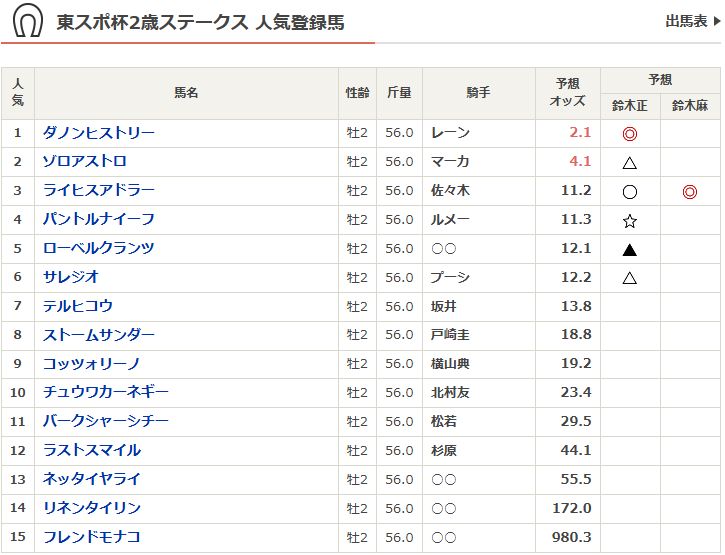Click jockey name ルメー in the fourth row

(450, 219)
